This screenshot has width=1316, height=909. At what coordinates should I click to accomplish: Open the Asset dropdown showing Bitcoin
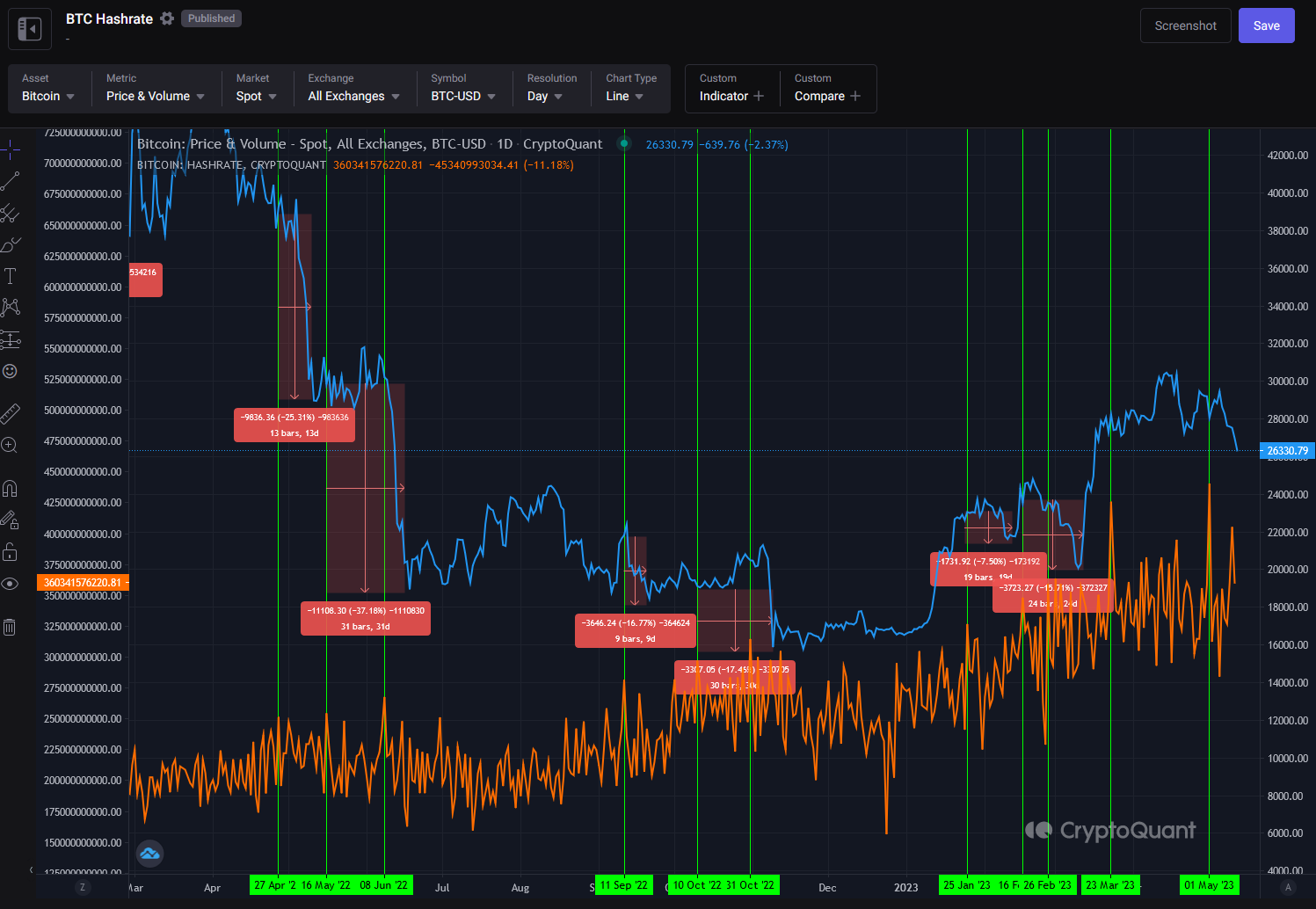click(x=48, y=96)
